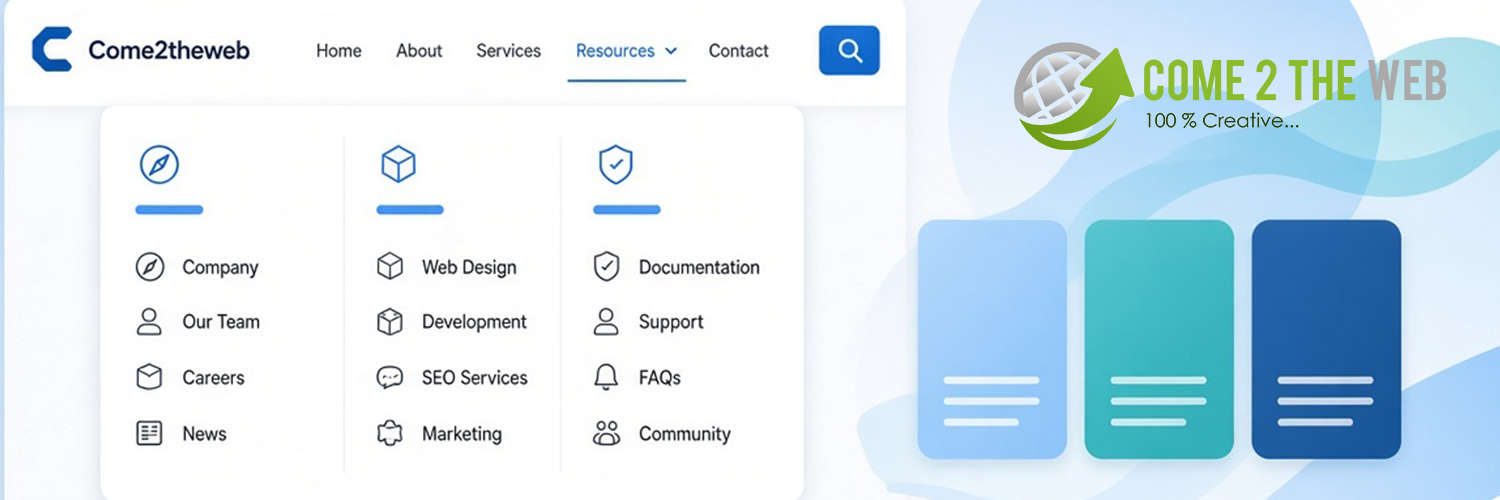This screenshot has width=1500, height=500.
Task: Click the cube icon beside Development
Action: coord(389,322)
